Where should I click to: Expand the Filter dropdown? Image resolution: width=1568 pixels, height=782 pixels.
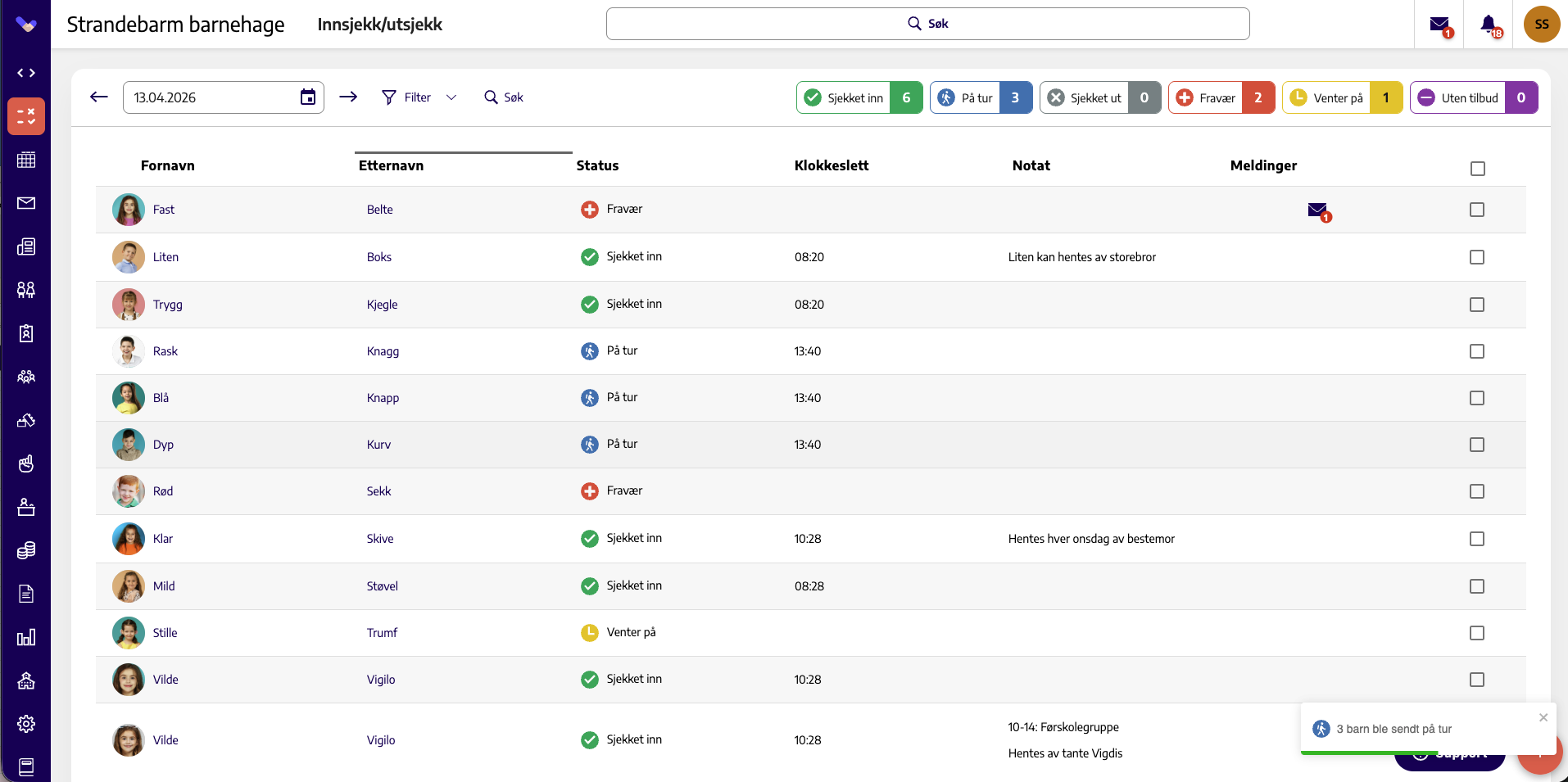pyautogui.click(x=419, y=97)
